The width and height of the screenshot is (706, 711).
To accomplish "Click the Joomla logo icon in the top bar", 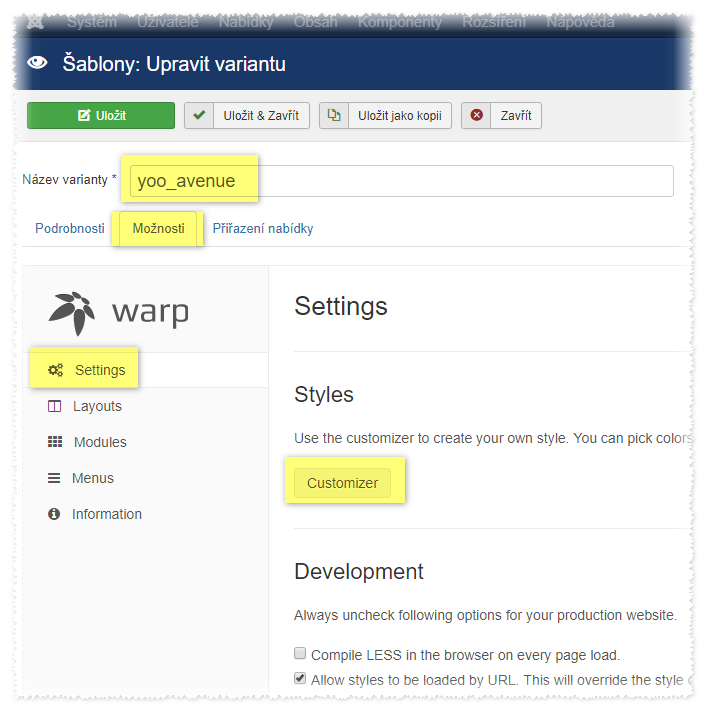I will click(35, 21).
